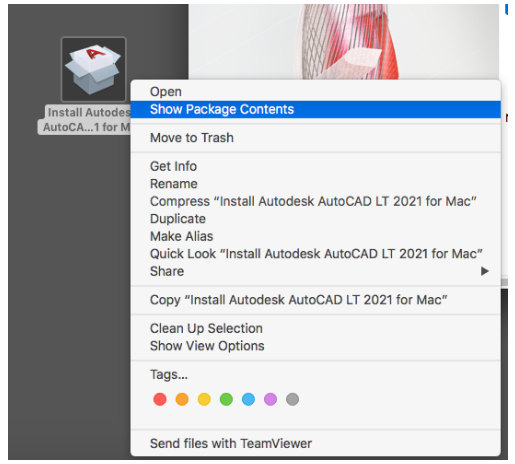Apply the gray tag color
Image resolution: width=515 pixels, height=464 pixels.
(x=292, y=399)
